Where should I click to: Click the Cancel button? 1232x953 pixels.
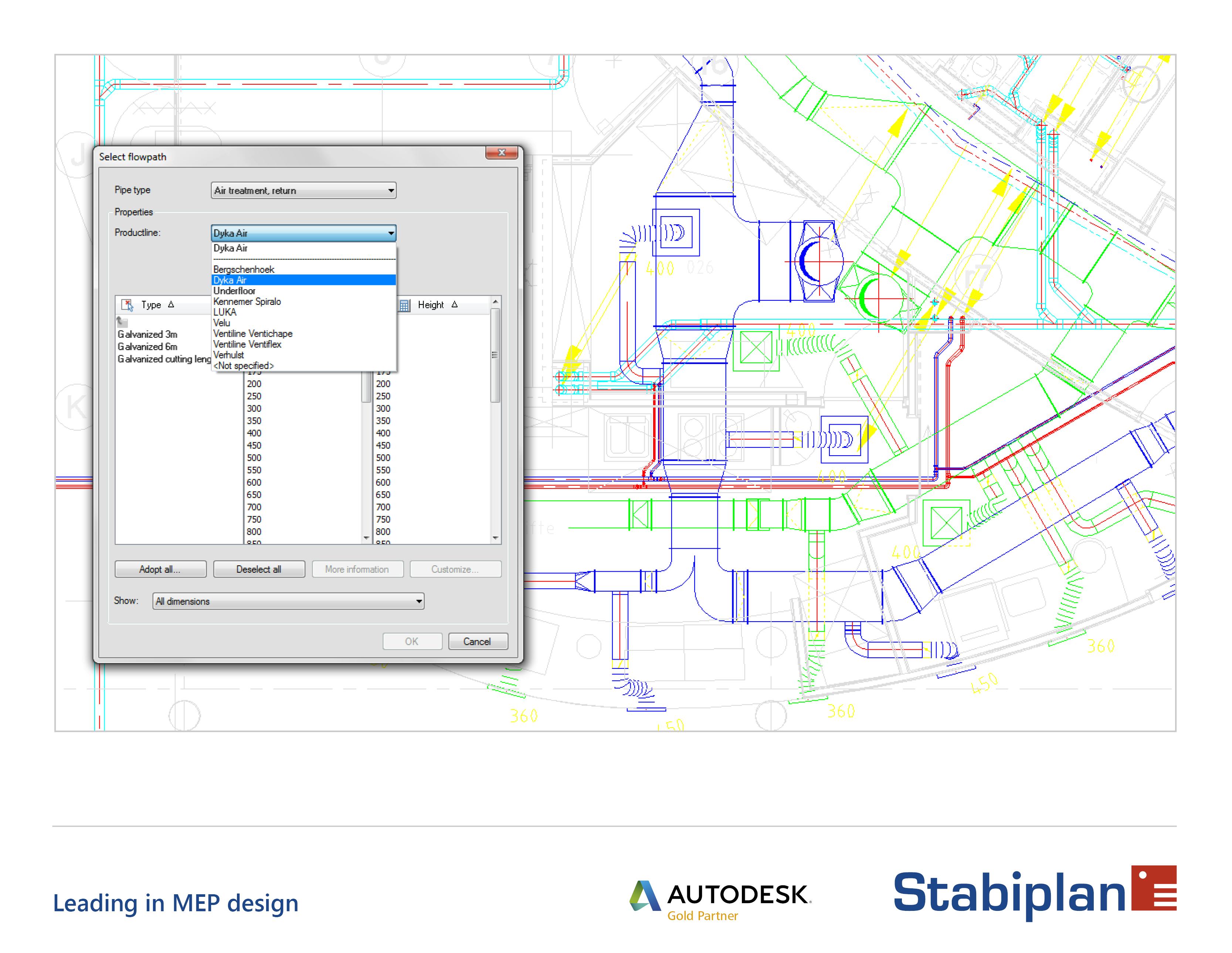point(477,641)
